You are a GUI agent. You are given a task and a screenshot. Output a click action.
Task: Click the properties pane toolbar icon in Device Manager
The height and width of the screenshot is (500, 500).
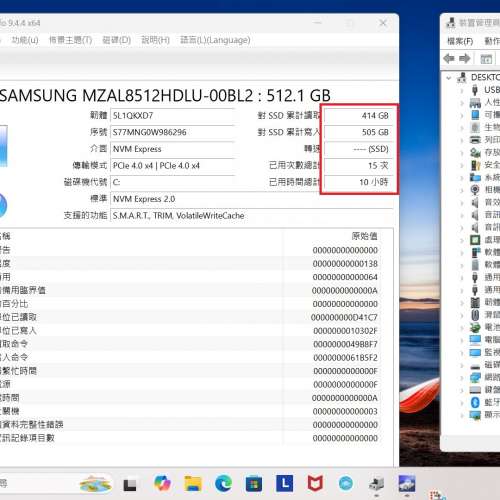point(486,59)
